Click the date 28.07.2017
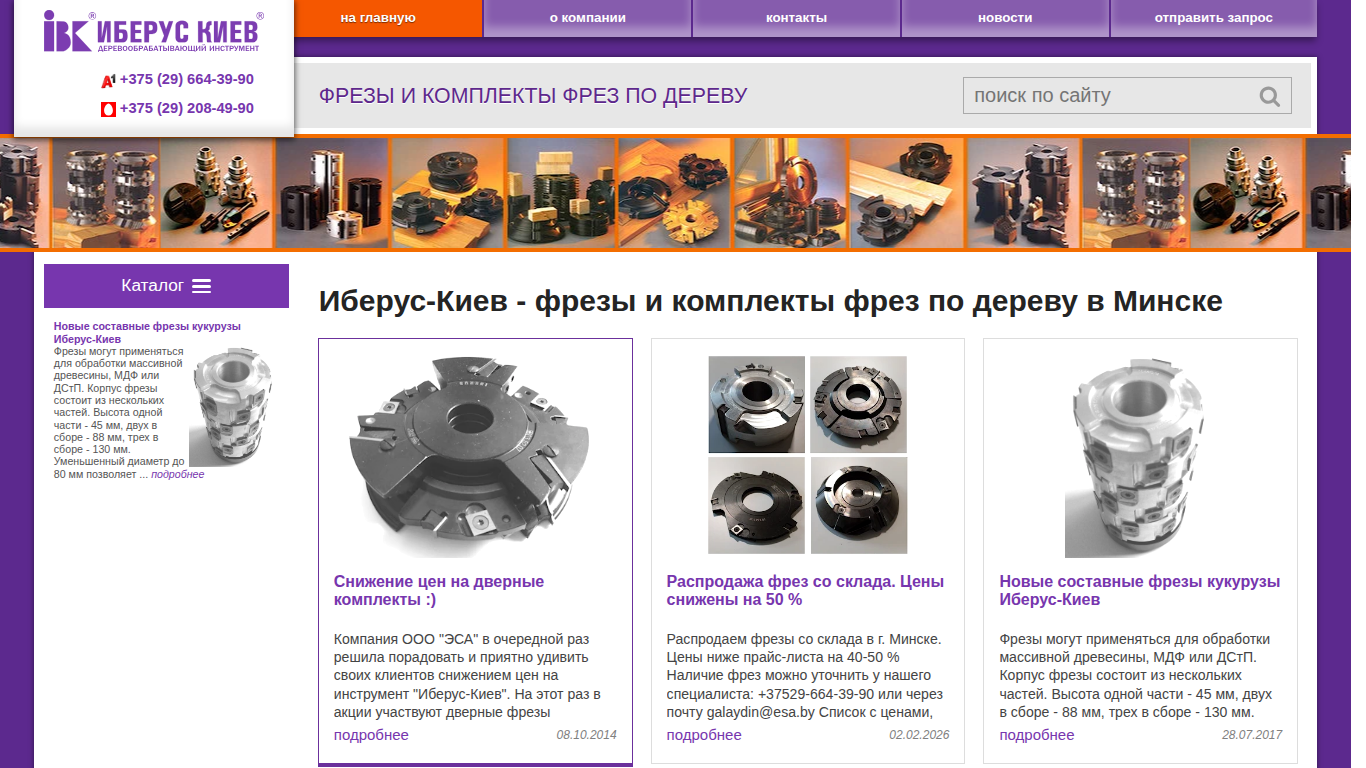Screen dimensions: 1366x768 click(x=1252, y=735)
